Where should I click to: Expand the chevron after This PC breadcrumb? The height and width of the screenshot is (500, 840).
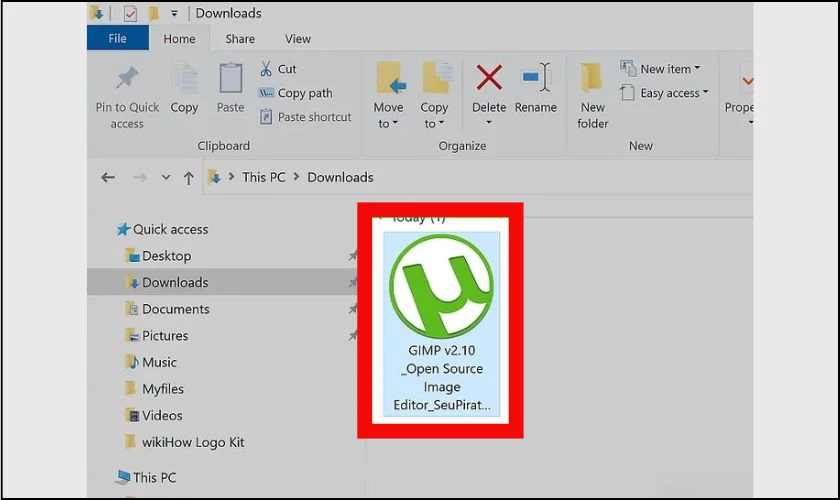click(x=296, y=177)
